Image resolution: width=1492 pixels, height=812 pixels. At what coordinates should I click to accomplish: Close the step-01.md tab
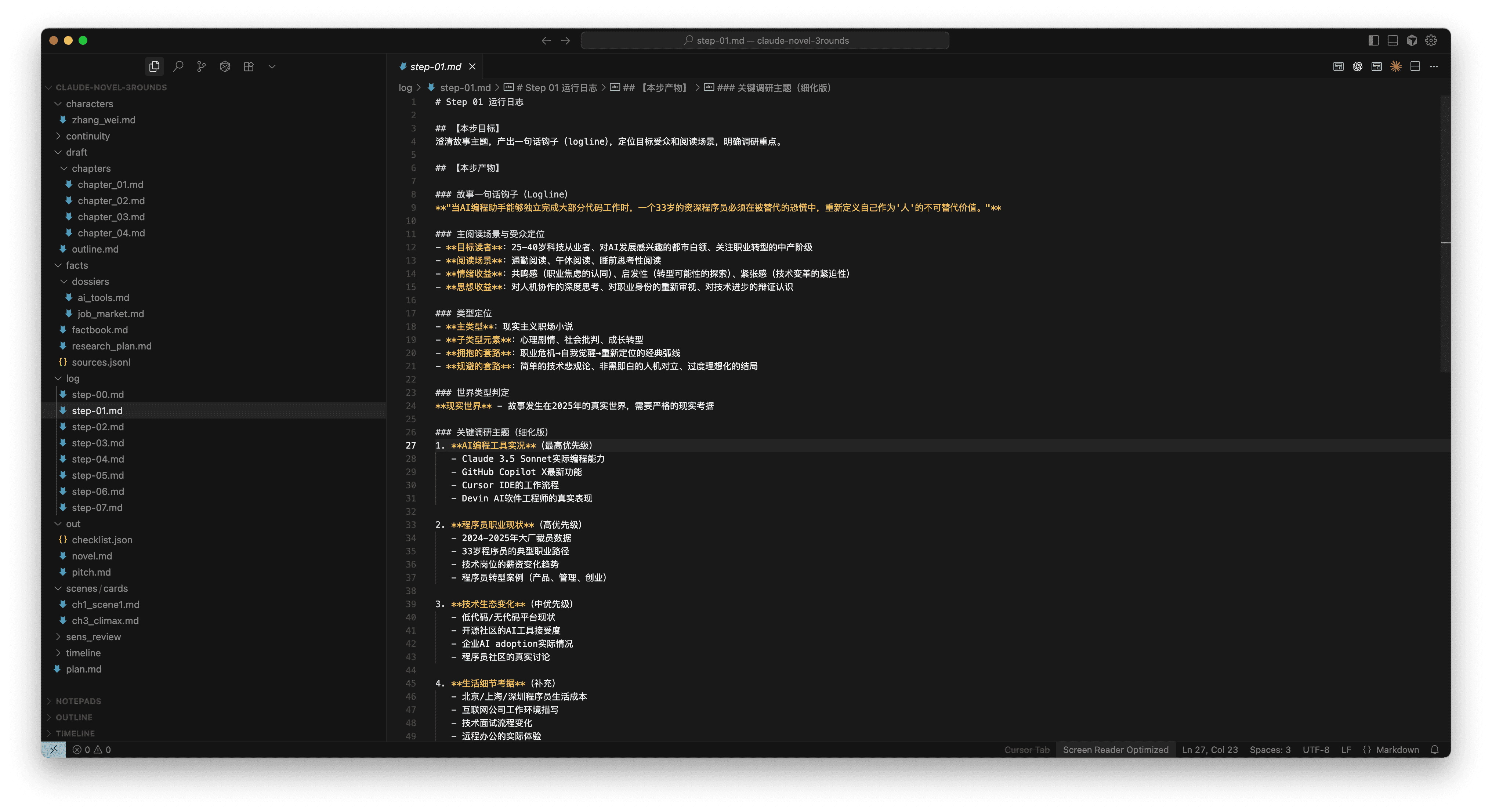coord(472,66)
